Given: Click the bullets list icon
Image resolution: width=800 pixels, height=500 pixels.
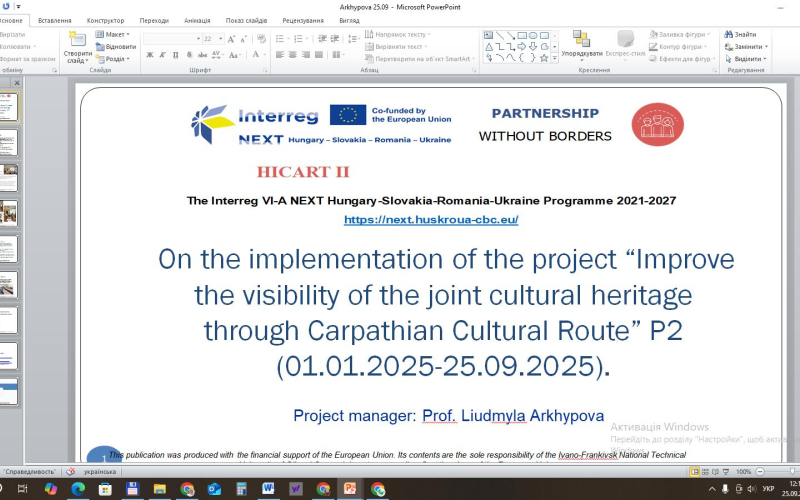Looking at the screenshot, I should tap(282, 37).
